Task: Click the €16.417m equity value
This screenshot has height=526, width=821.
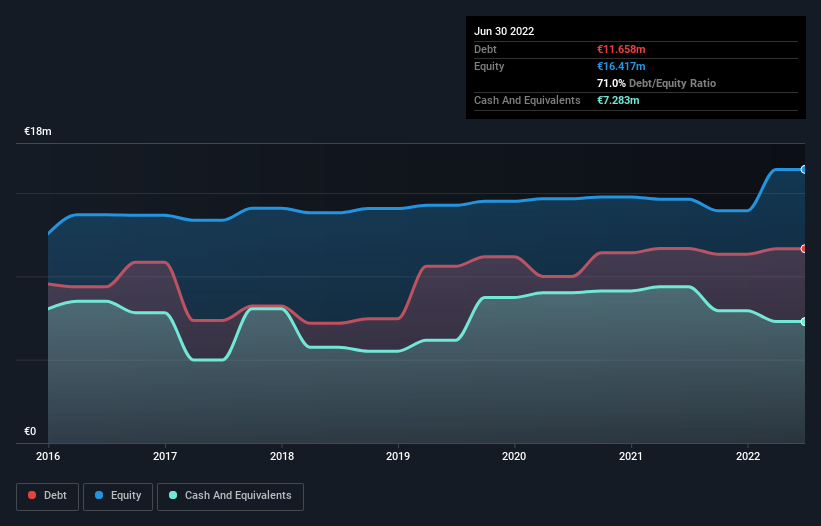Action: tap(621, 66)
